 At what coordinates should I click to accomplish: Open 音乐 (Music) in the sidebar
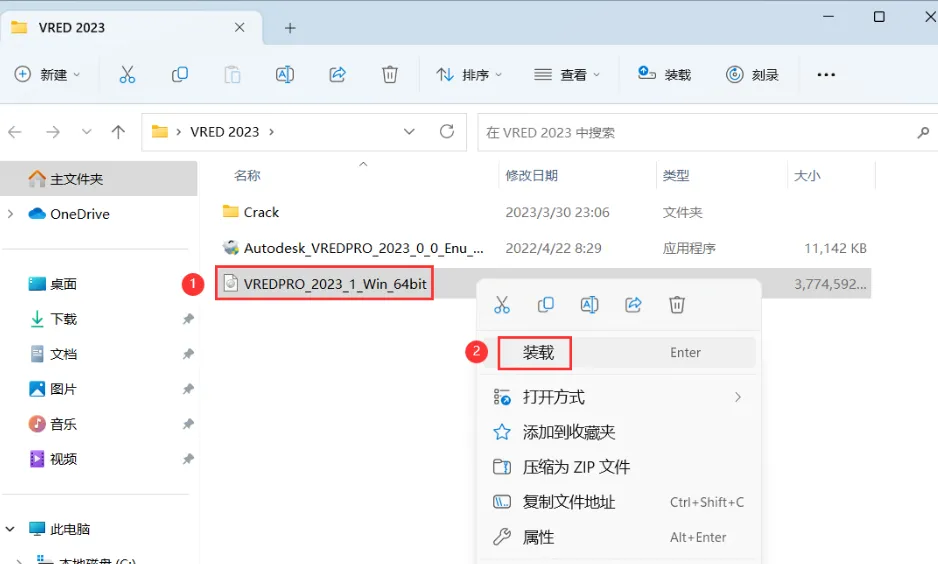click(63, 424)
